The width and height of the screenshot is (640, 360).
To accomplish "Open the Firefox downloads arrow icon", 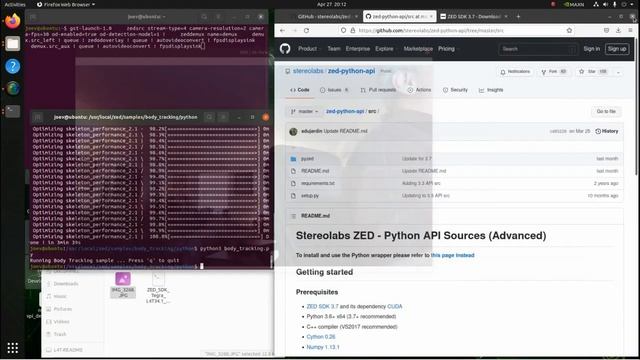I will [x=618, y=30].
